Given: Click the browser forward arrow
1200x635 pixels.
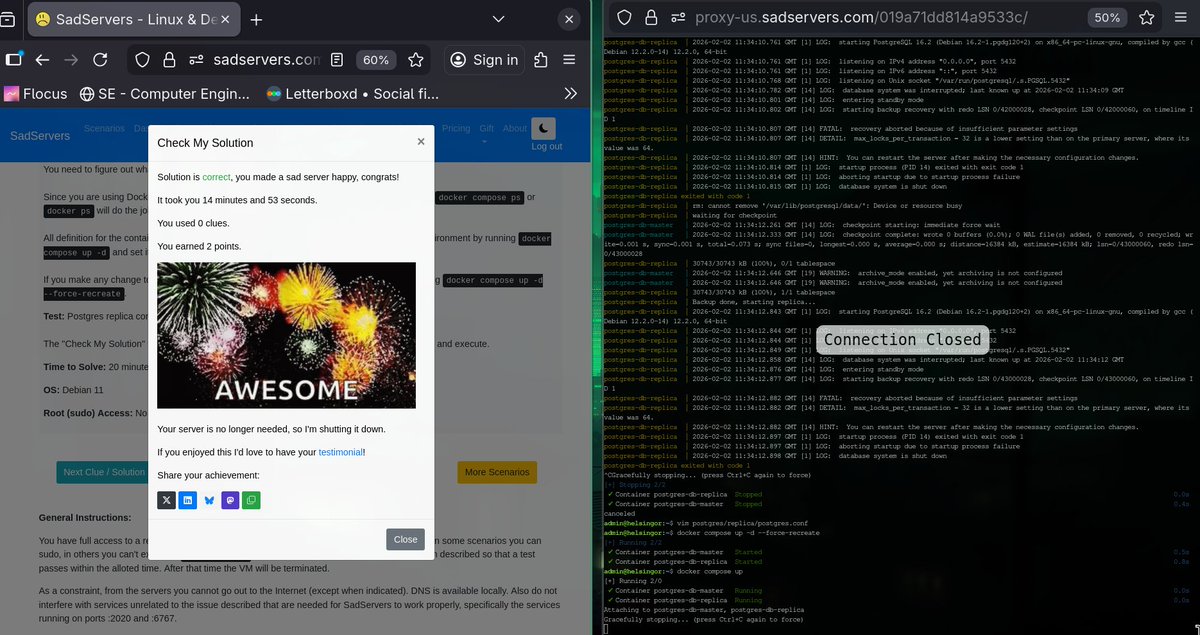Looking at the screenshot, I should (71, 60).
